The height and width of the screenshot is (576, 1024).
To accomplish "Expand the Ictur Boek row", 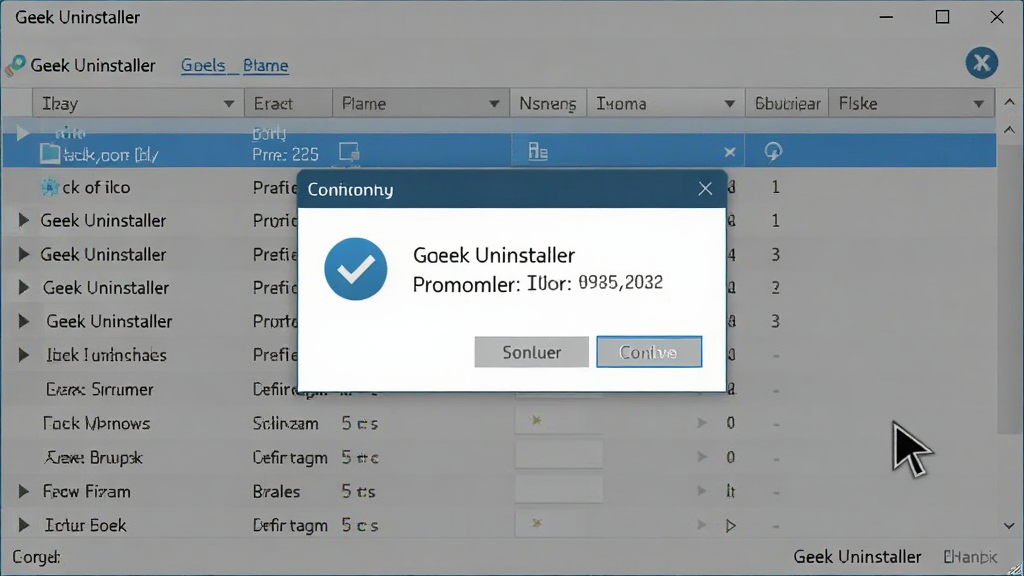I will (x=24, y=524).
